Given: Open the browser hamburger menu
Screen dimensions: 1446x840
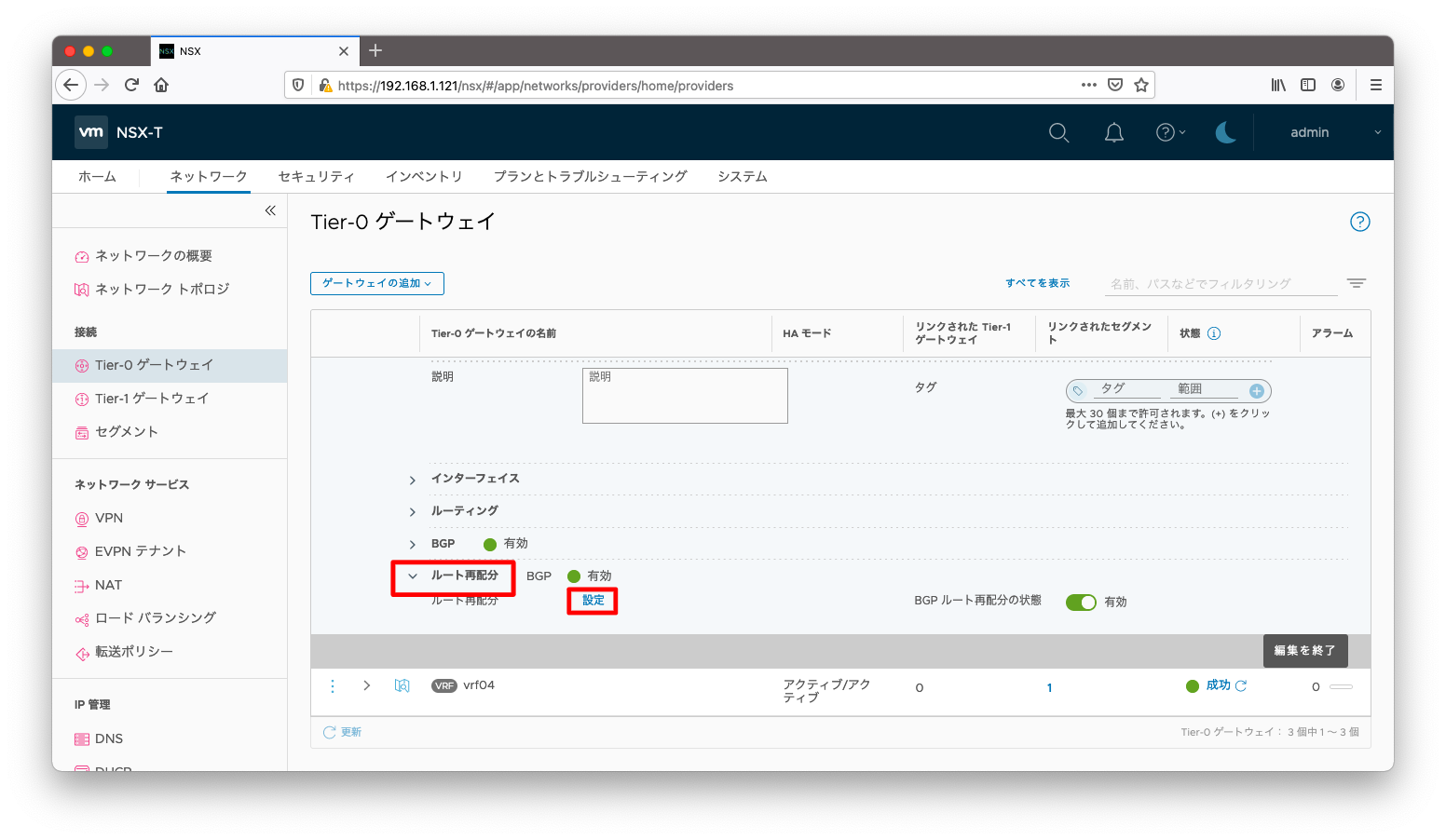Looking at the screenshot, I should (x=1375, y=85).
